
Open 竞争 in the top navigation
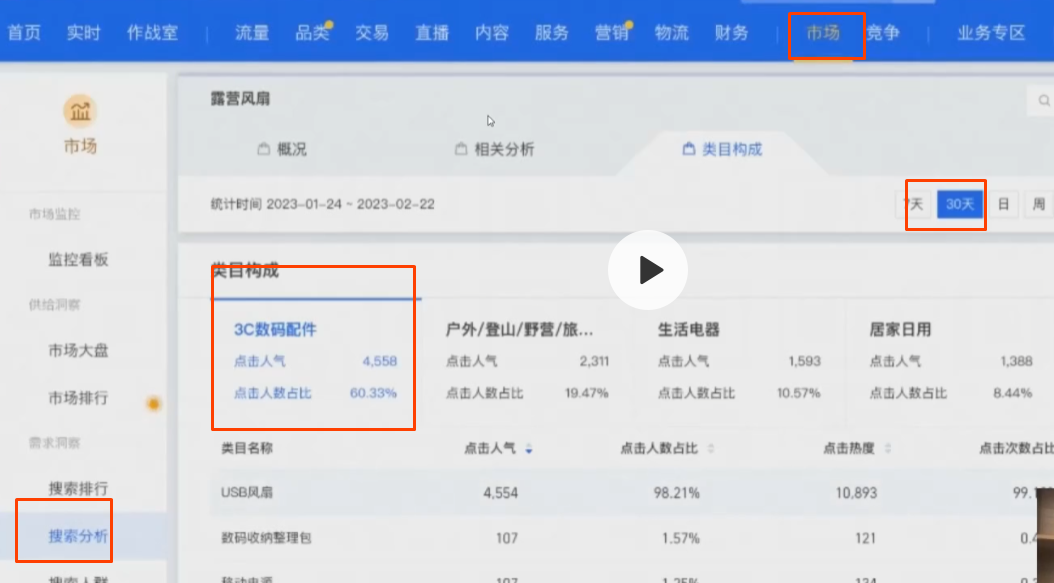[882, 33]
